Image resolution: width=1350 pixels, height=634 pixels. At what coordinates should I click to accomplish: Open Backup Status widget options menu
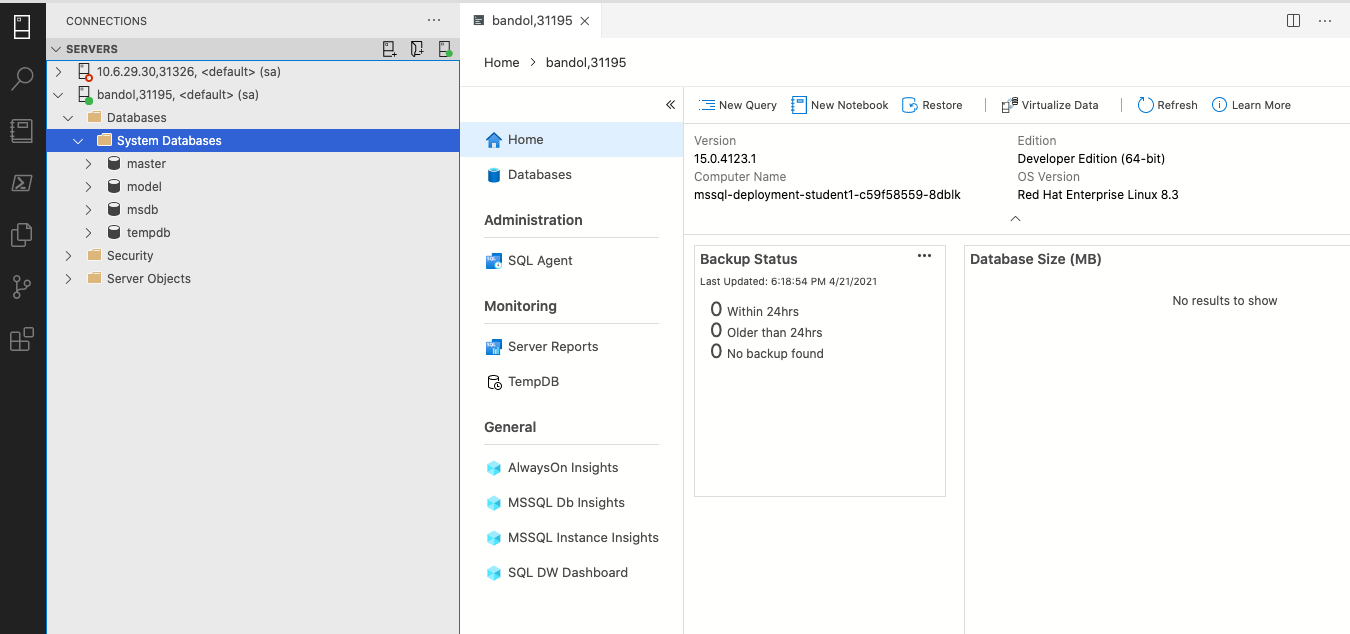[924, 257]
